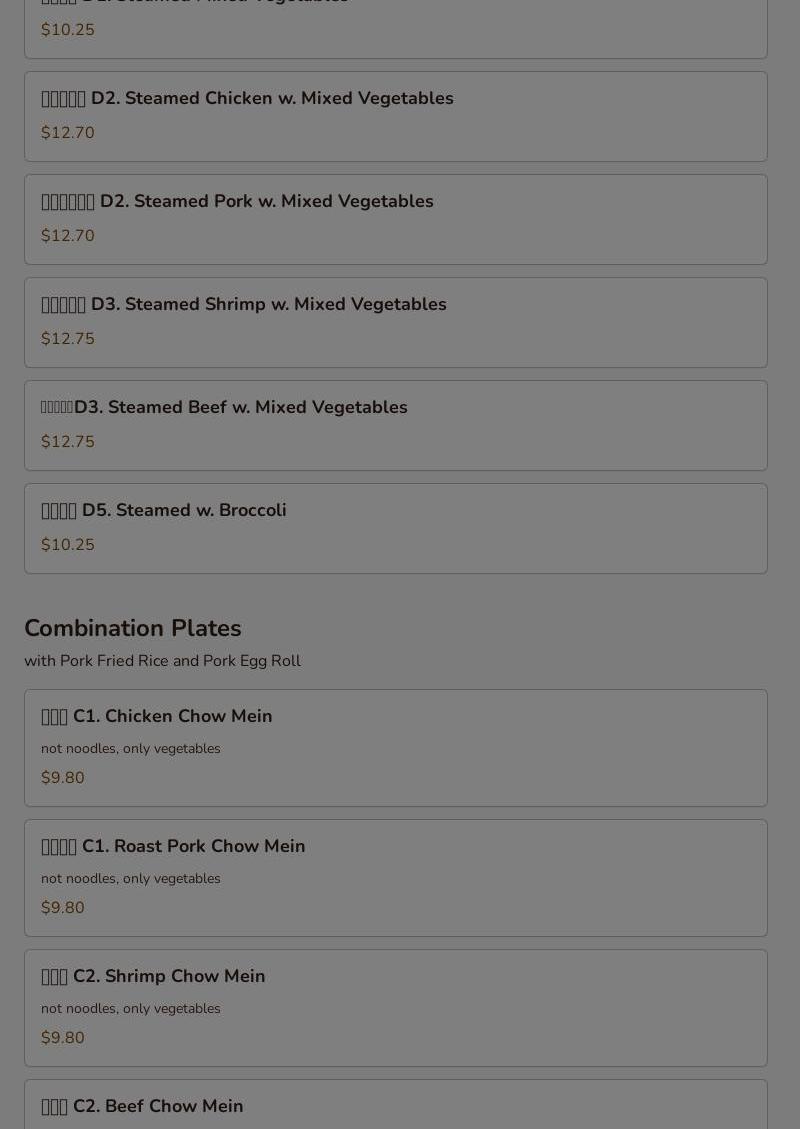The height and width of the screenshot is (1129, 800).
Task: Click the Combination Plates section heading
Action: 133,628
